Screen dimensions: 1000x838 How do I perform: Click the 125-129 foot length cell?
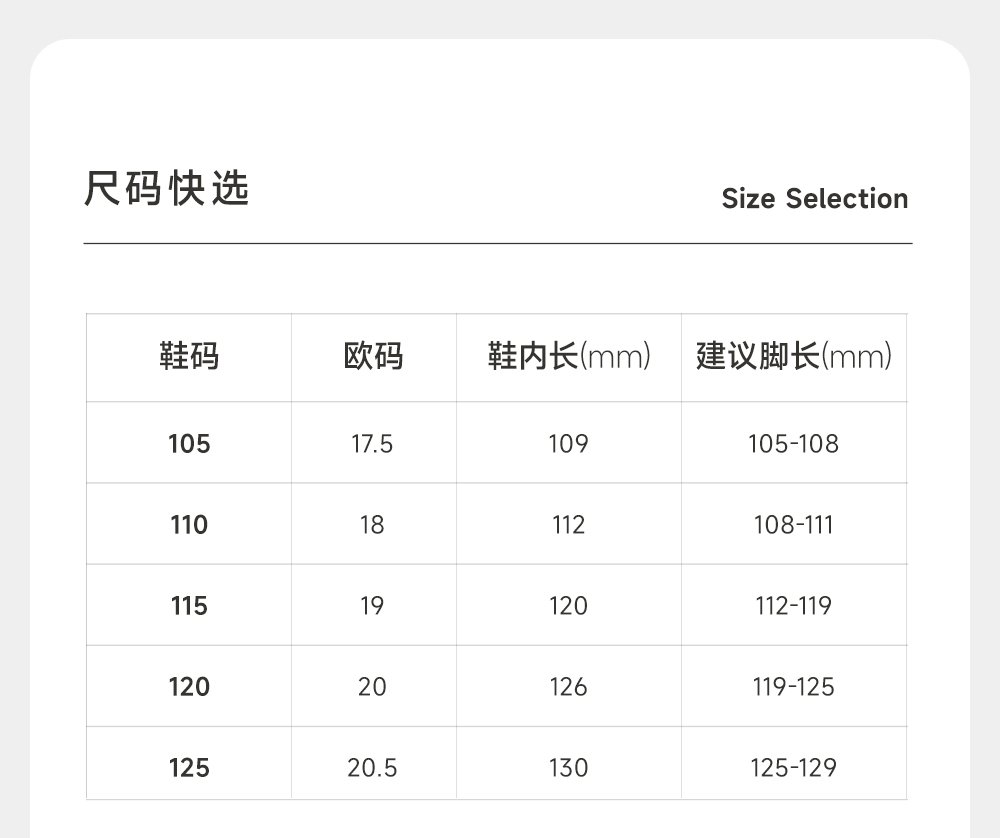coord(793,767)
